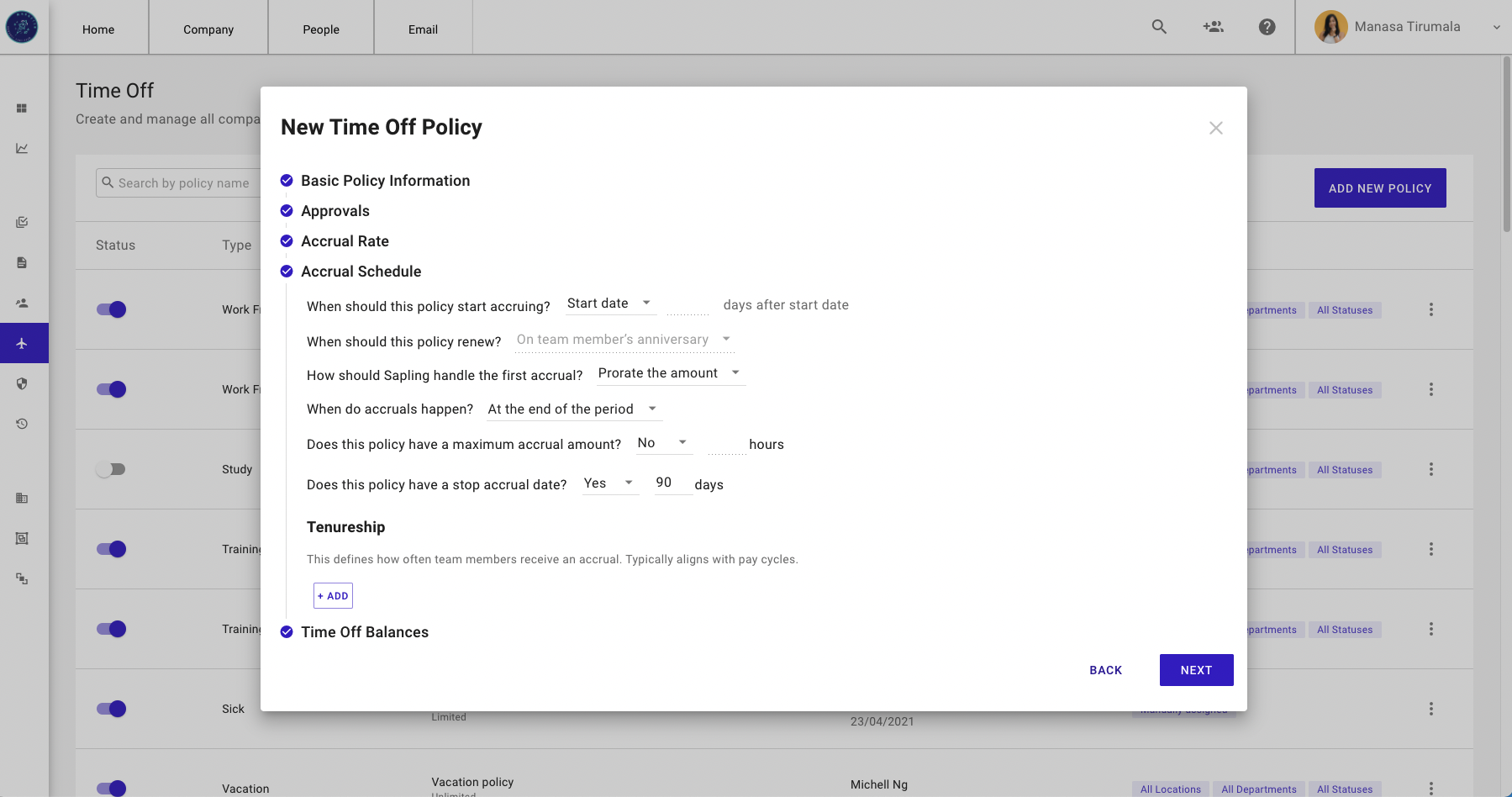Toggle off the Sick policy switch
1512x797 pixels.
click(111, 709)
